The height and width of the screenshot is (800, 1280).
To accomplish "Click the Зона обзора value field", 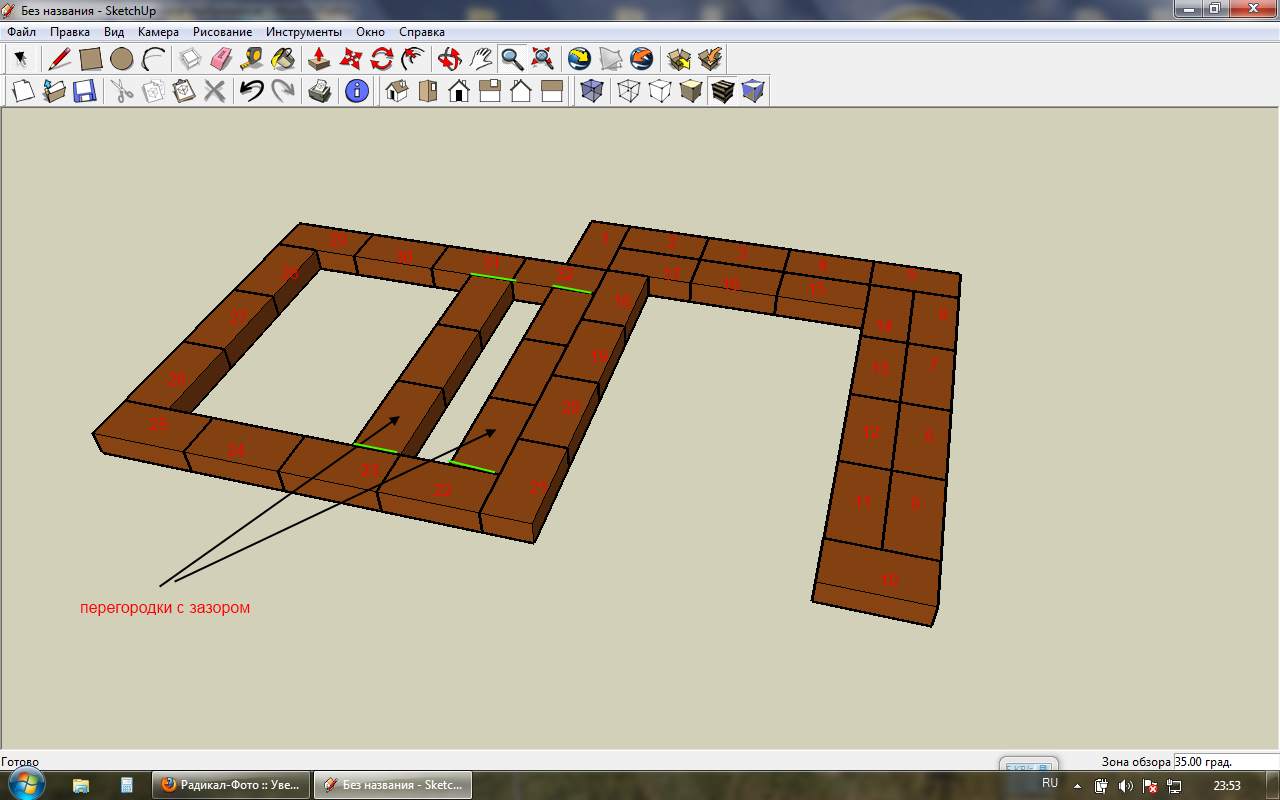I will [1225, 761].
